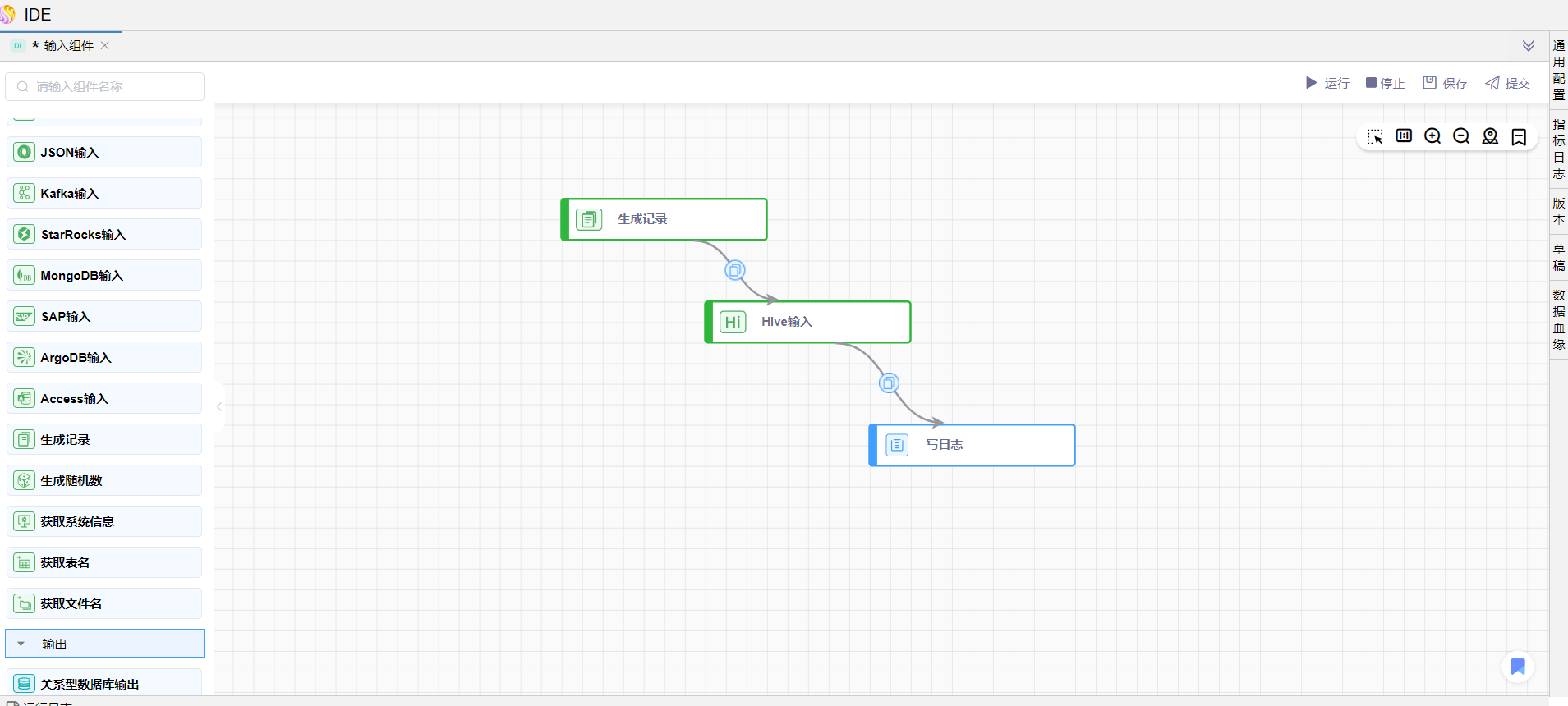The image size is (1568, 706).
Task: Click the zoom in canvas icon
Action: click(1432, 136)
